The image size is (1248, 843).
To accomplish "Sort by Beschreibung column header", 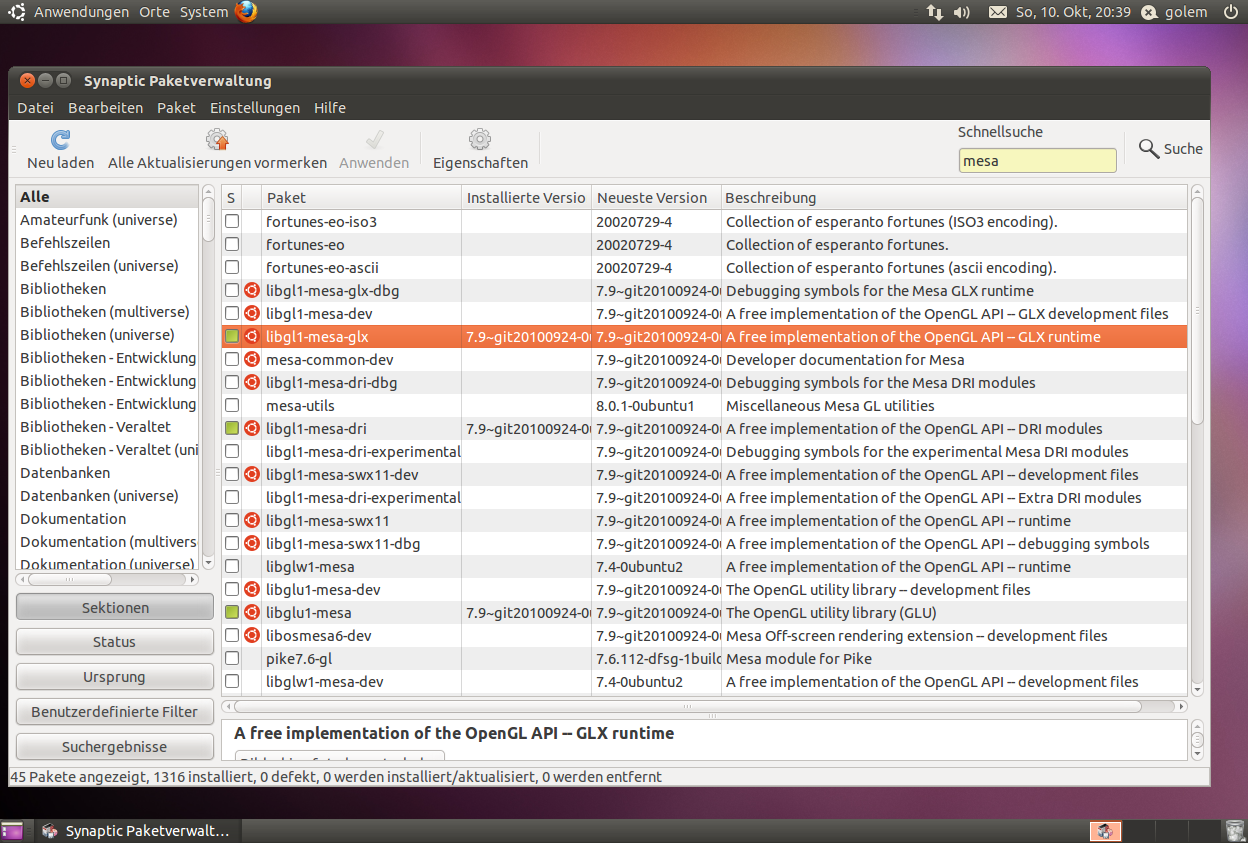I will pos(954,197).
